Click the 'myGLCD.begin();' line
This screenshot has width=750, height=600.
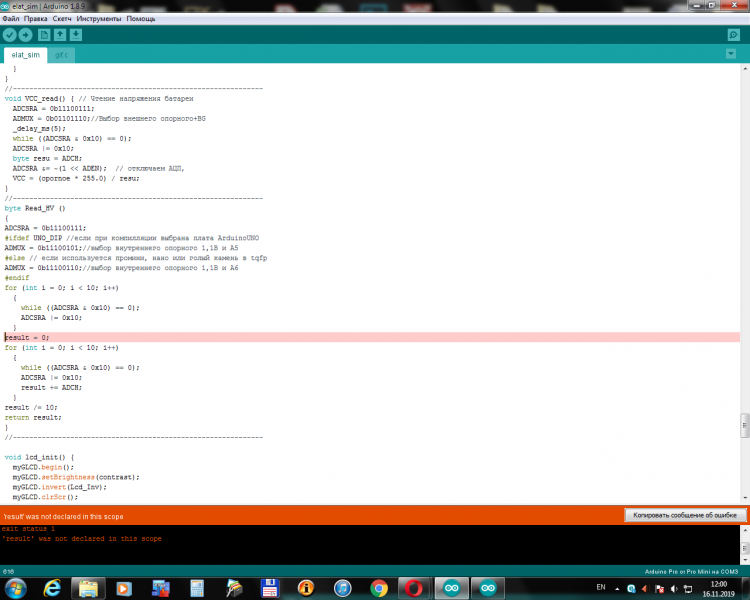click(43, 467)
